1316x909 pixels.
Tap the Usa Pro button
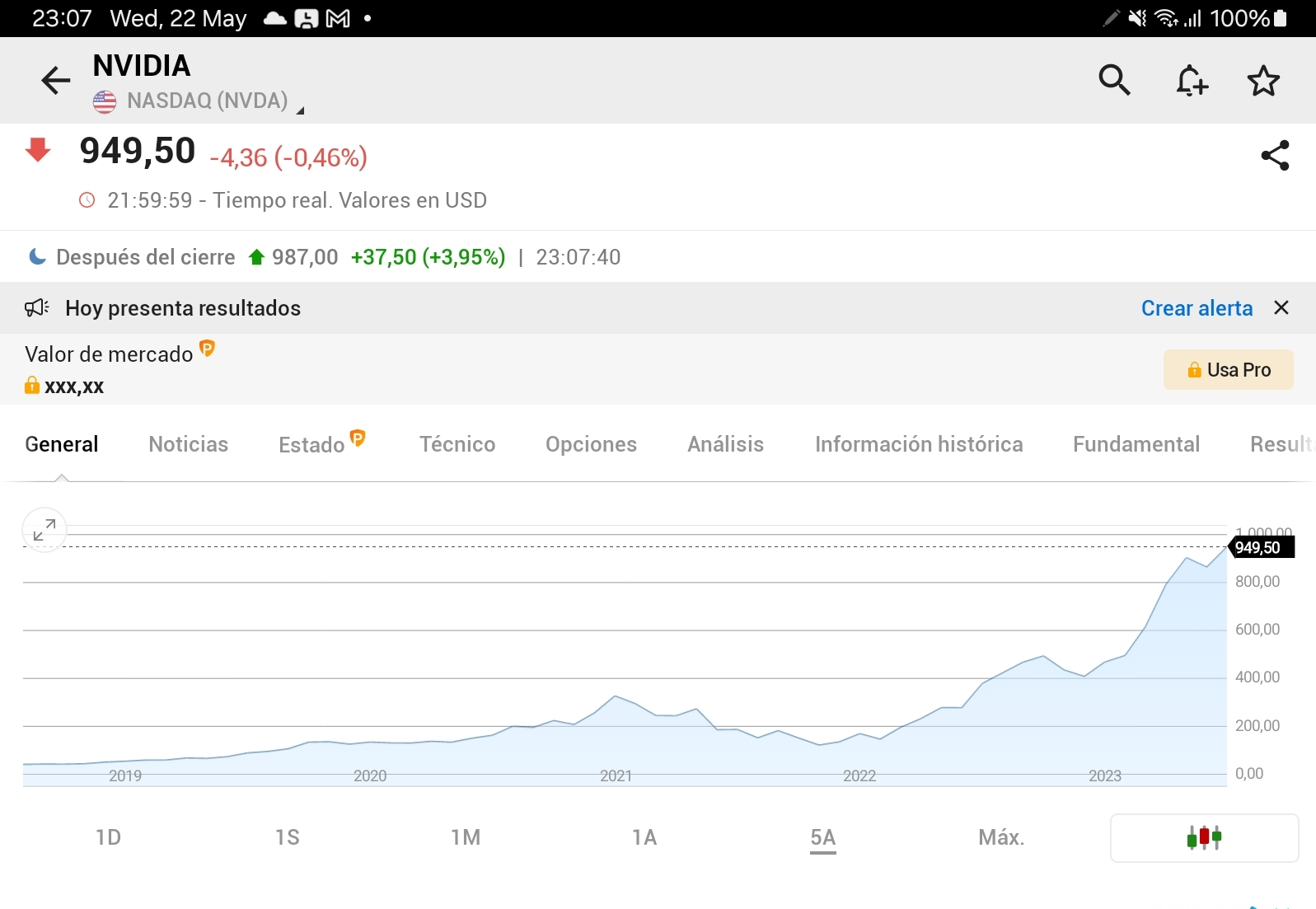tap(1228, 370)
